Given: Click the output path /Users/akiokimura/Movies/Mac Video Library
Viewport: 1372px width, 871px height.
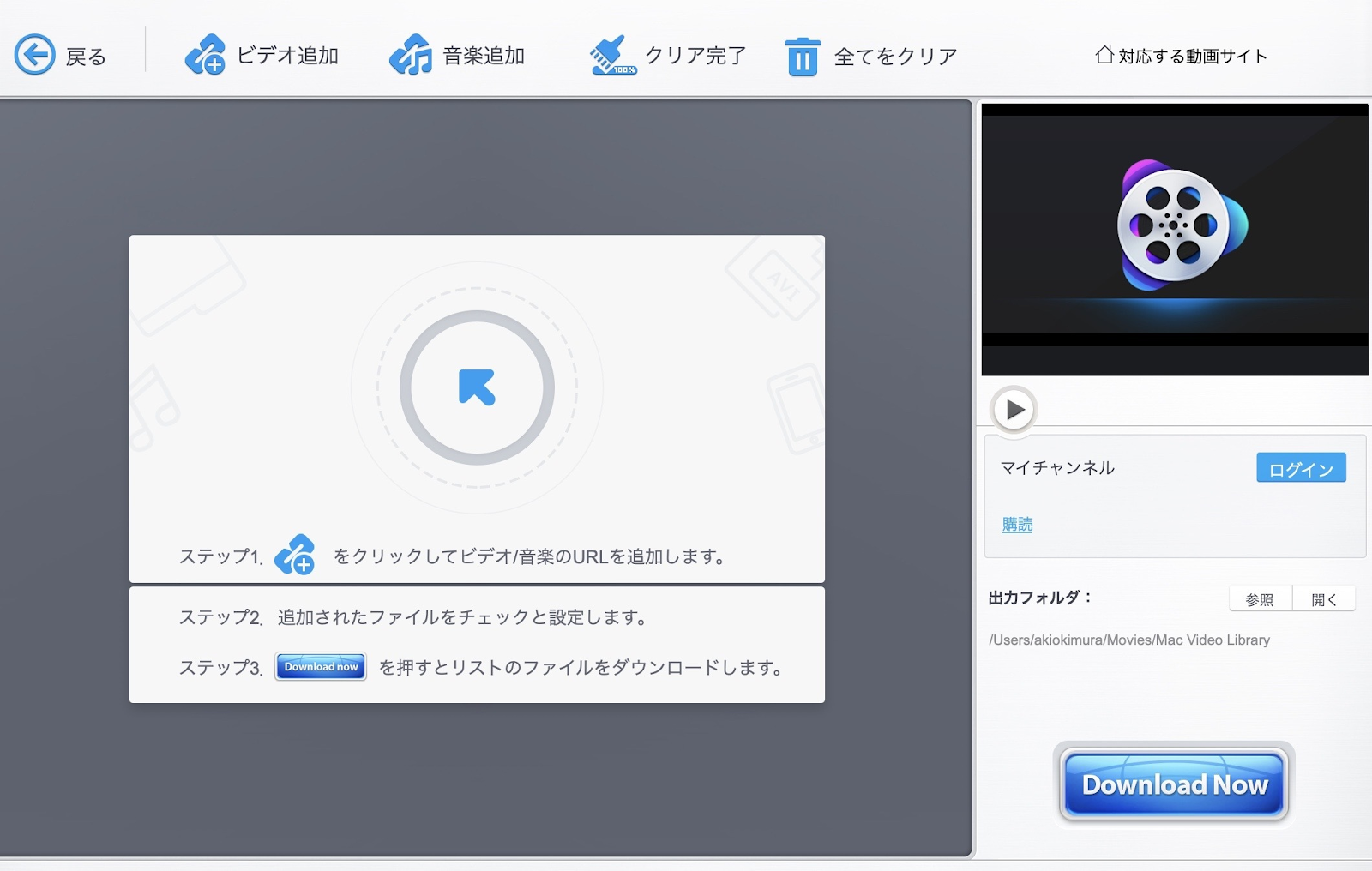Looking at the screenshot, I should pyautogui.click(x=1129, y=640).
